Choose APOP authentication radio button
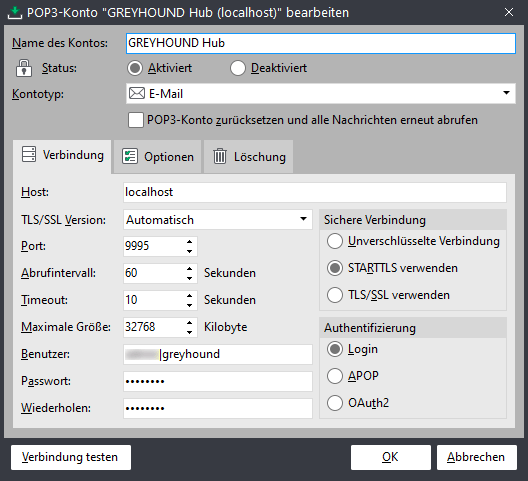The image size is (528, 481). coord(335,376)
